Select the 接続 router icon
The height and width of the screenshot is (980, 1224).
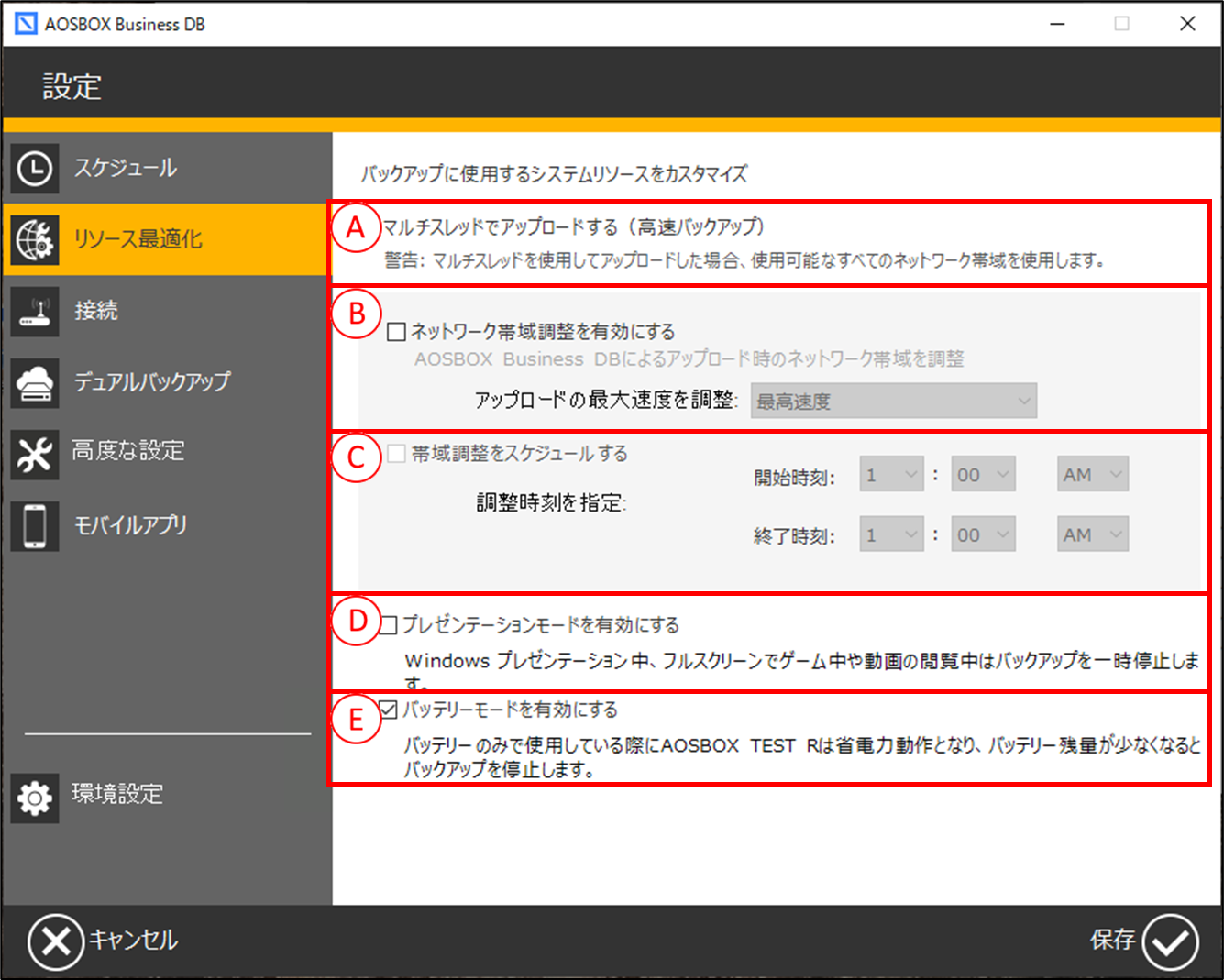click(35, 312)
